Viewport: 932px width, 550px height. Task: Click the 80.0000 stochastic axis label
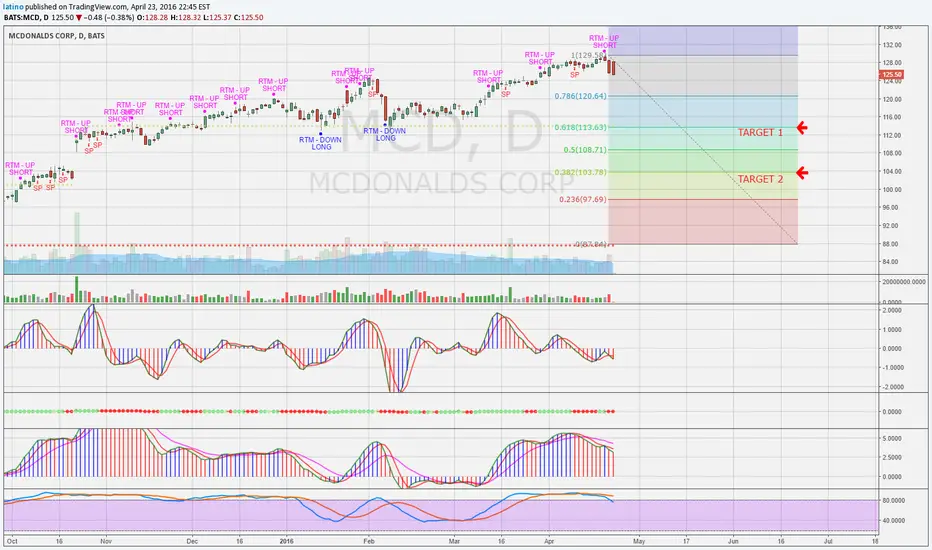pyautogui.click(x=893, y=501)
